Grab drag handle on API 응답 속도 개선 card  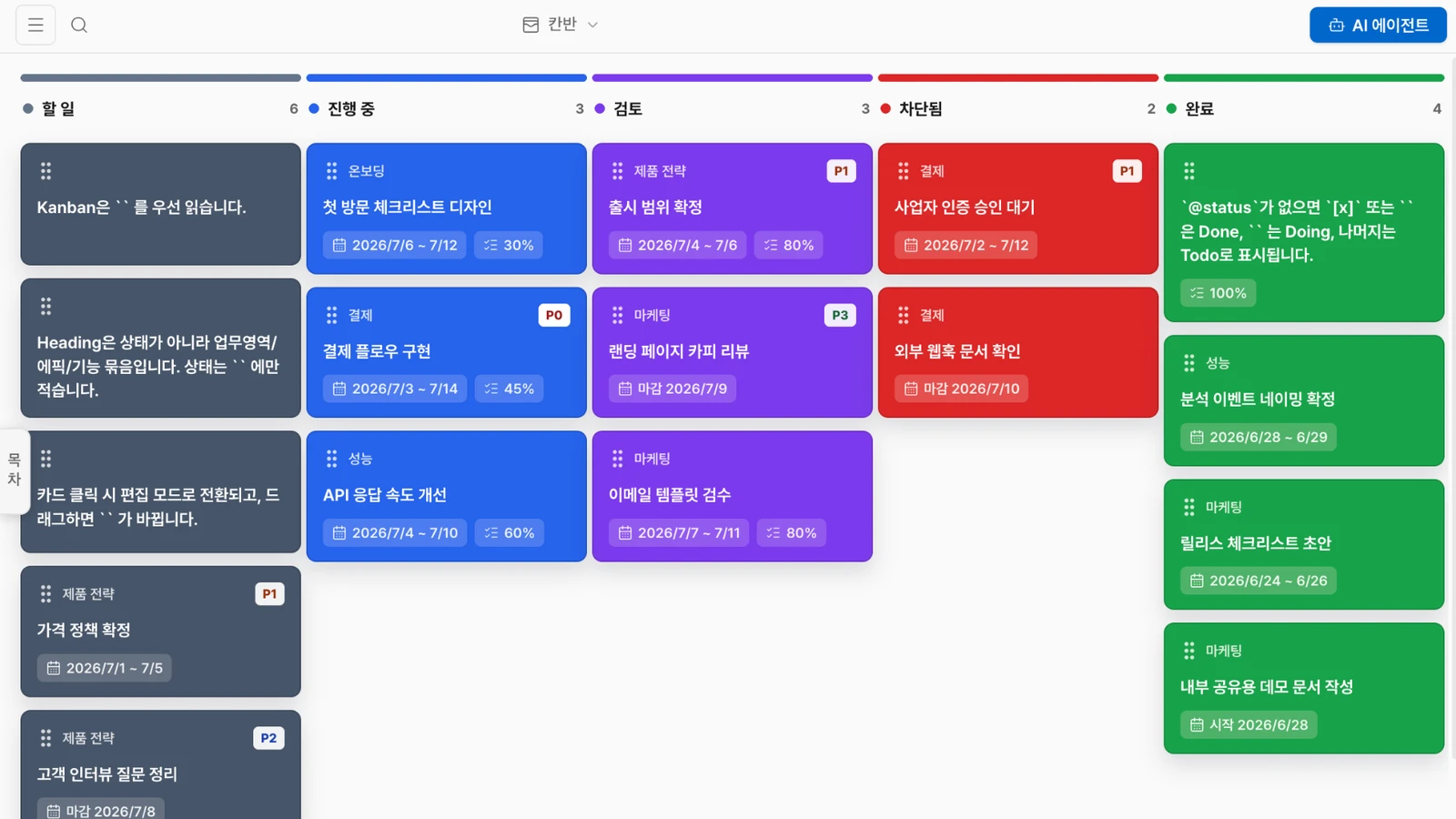332,459
